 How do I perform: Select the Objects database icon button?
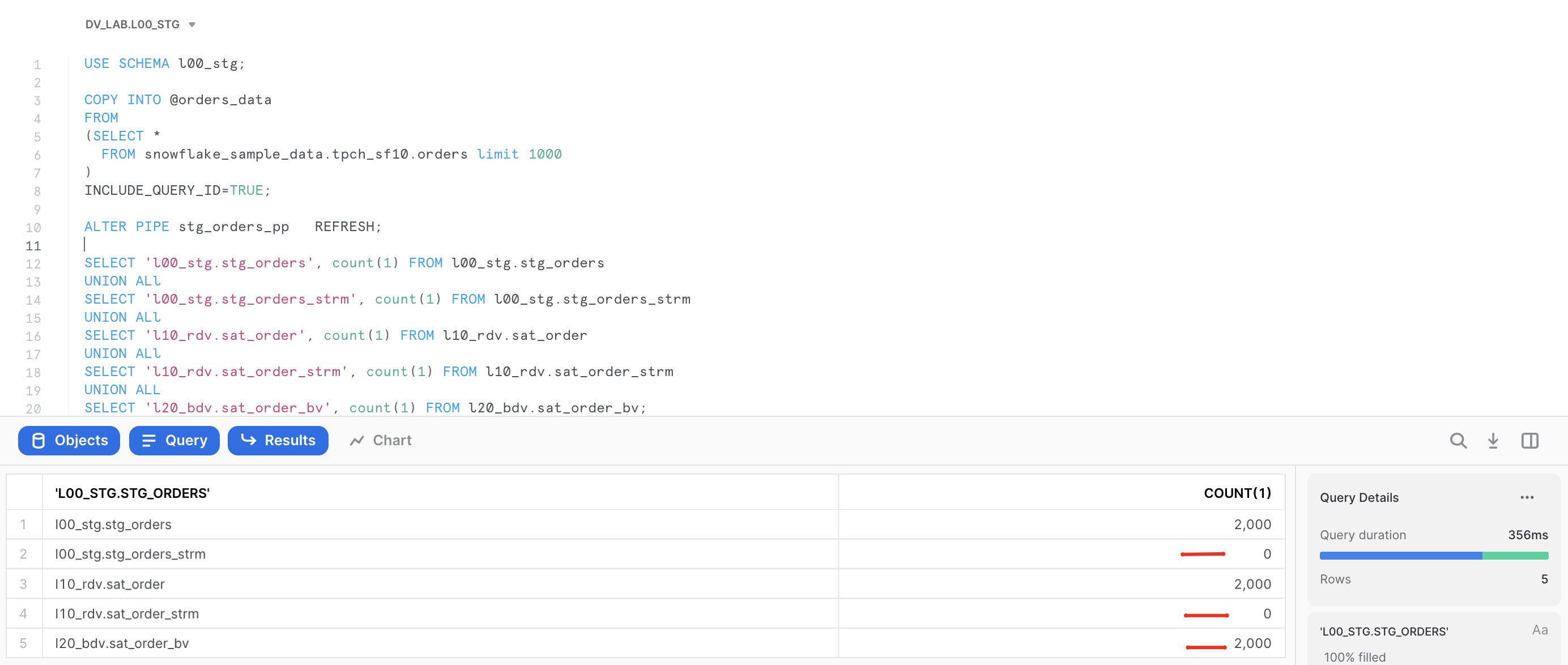(38, 441)
